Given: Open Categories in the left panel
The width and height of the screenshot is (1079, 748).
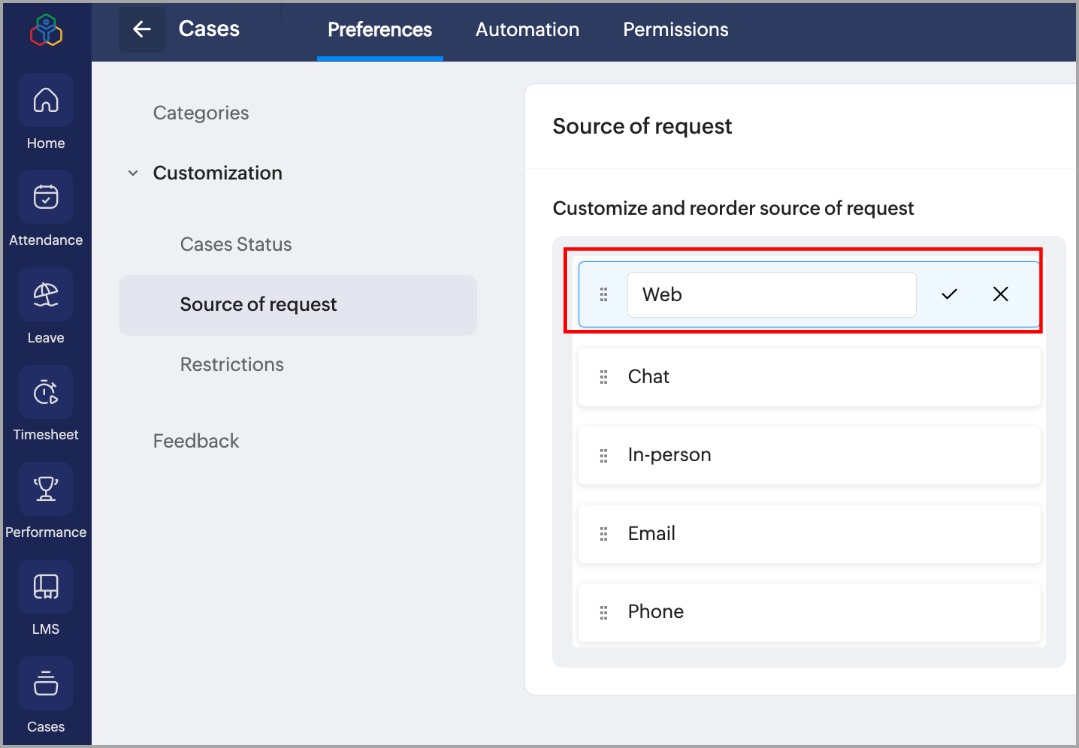Looking at the screenshot, I should [x=201, y=113].
